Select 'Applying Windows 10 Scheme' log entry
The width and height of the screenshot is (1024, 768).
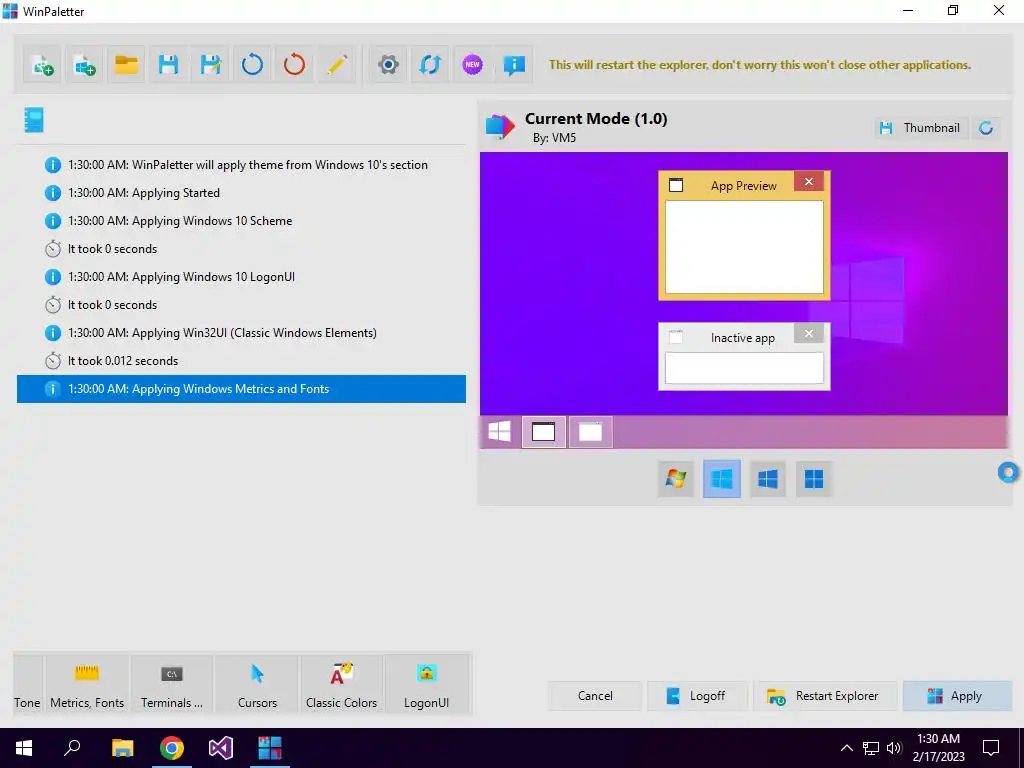242,221
